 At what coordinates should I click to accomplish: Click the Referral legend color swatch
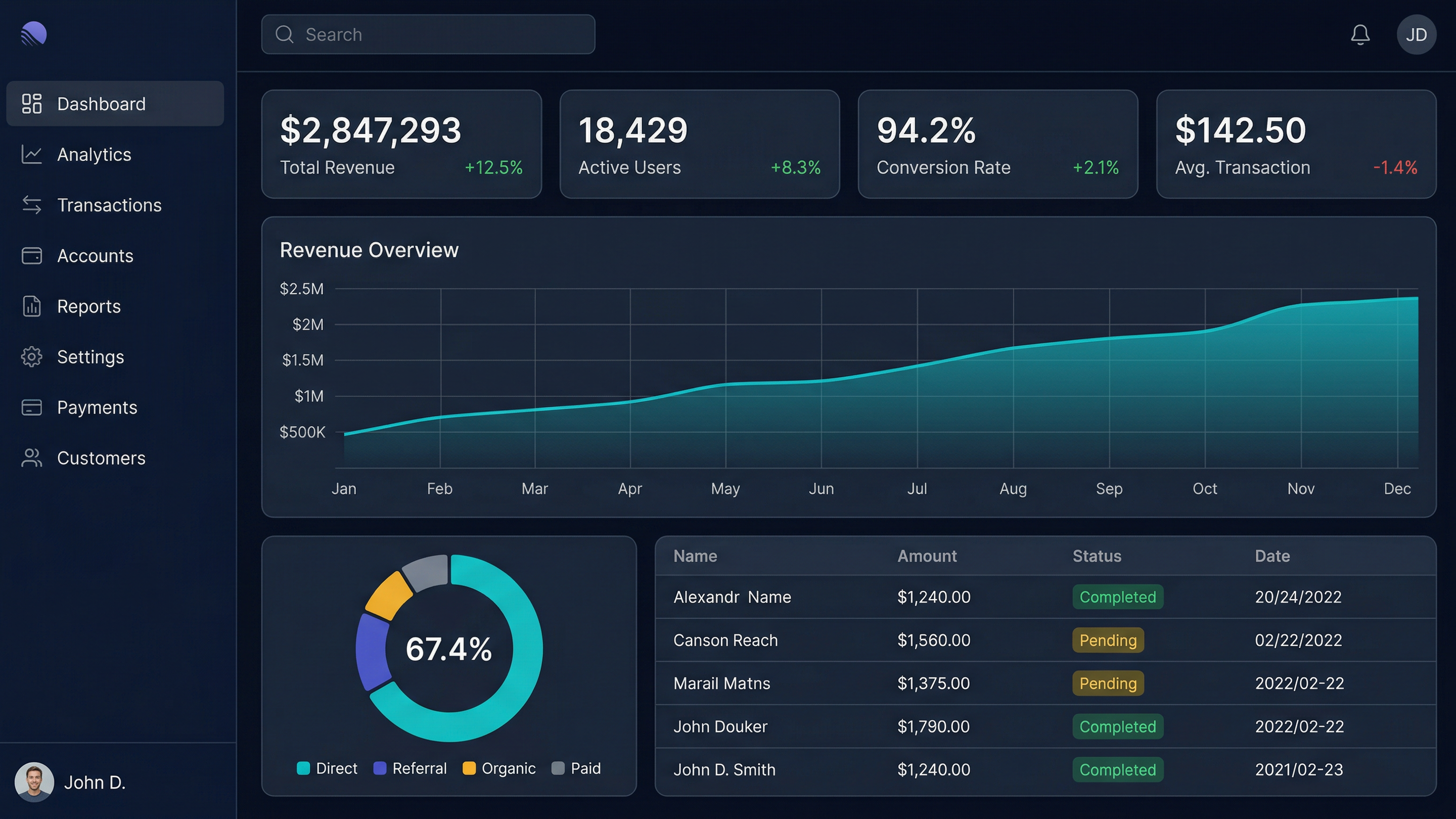tap(380, 768)
